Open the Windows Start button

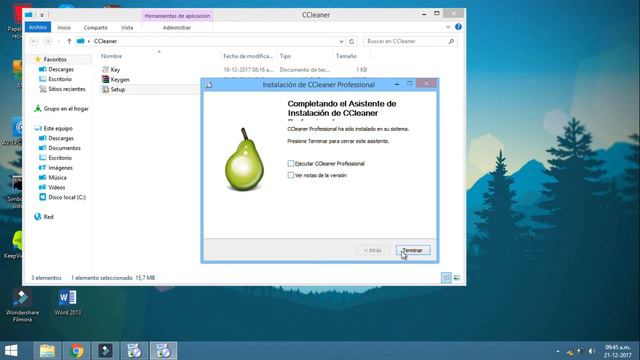(11, 351)
